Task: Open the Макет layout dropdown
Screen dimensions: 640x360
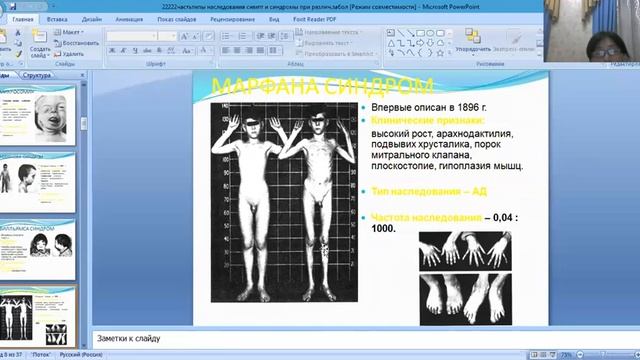Action: pos(69,32)
